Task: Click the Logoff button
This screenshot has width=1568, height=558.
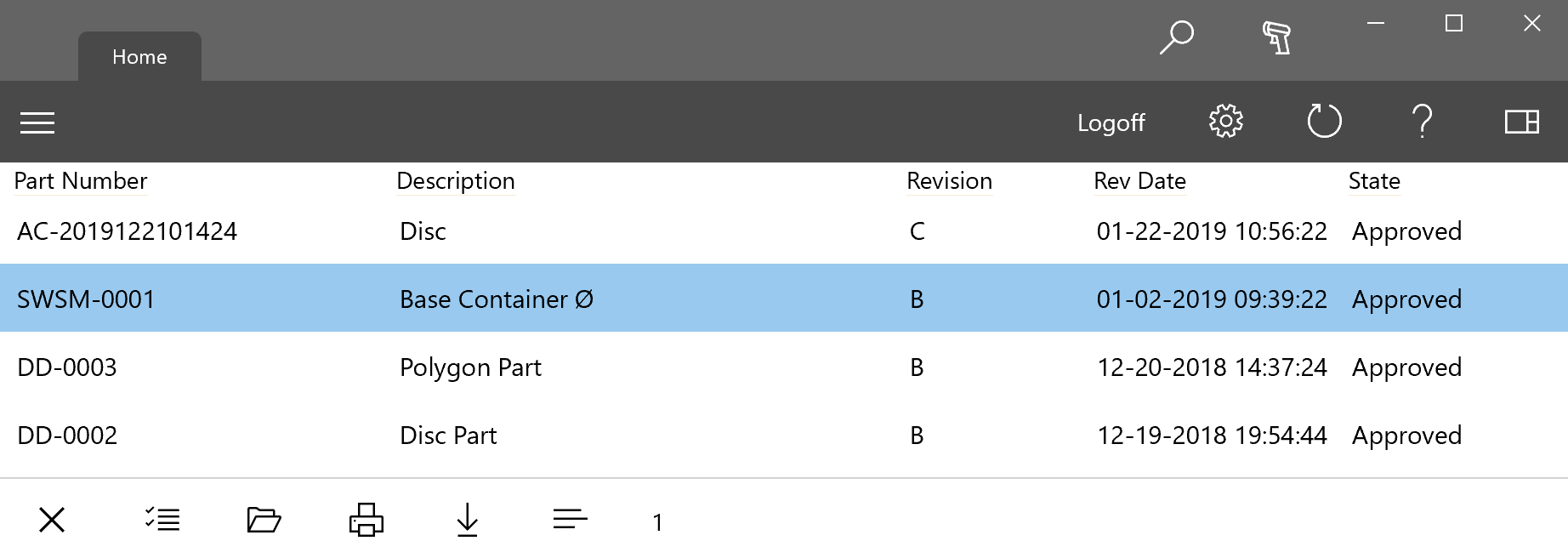Action: pyautogui.click(x=1111, y=122)
